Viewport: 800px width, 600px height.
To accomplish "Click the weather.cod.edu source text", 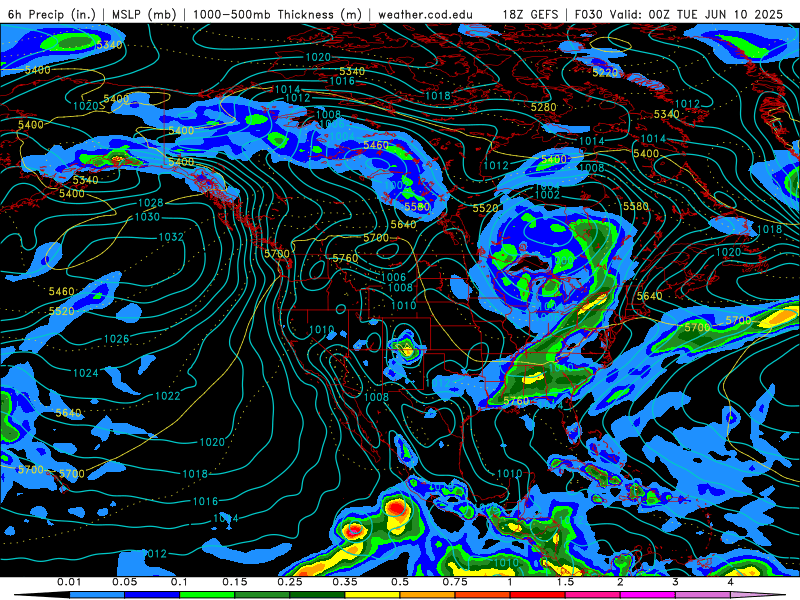I will (x=425, y=14).
